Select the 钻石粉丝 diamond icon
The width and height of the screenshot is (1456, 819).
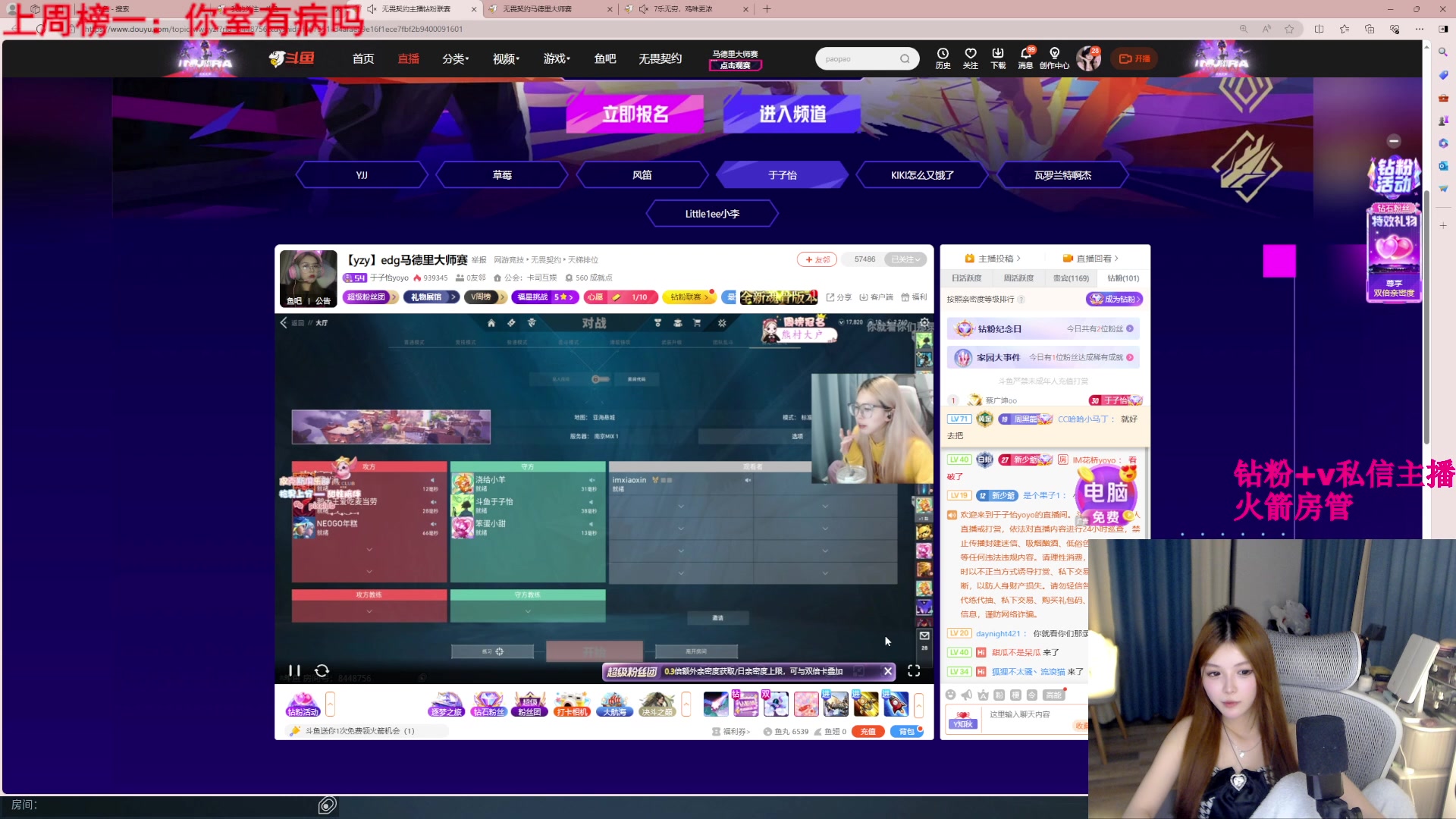pos(488,704)
